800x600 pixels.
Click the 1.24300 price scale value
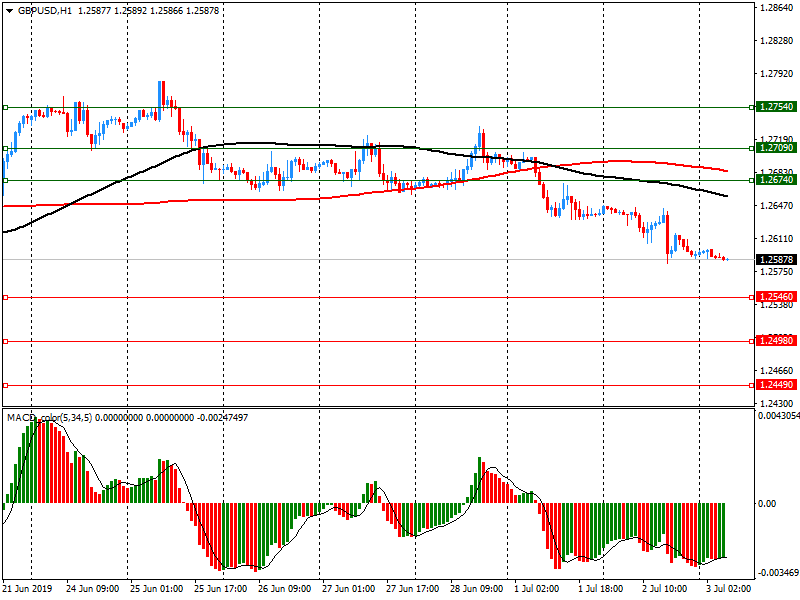(x=777, y=404)
